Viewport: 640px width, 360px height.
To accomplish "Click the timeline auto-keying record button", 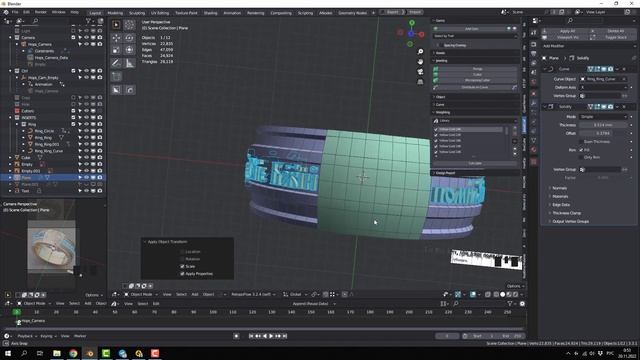I will (236, 336).
